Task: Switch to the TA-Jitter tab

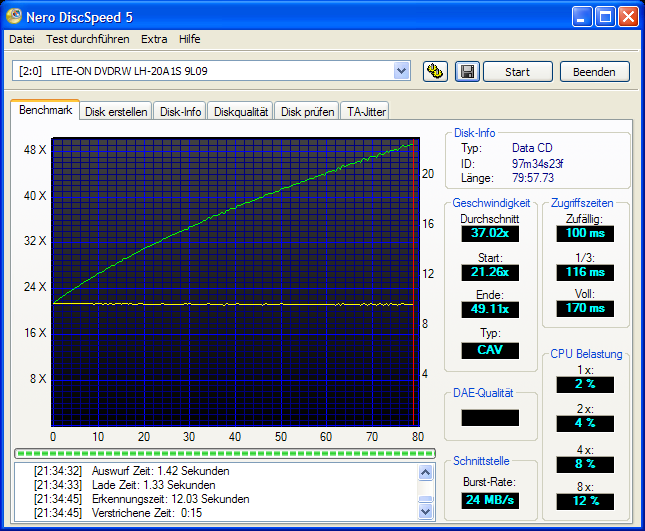Action: click(366, 111)
